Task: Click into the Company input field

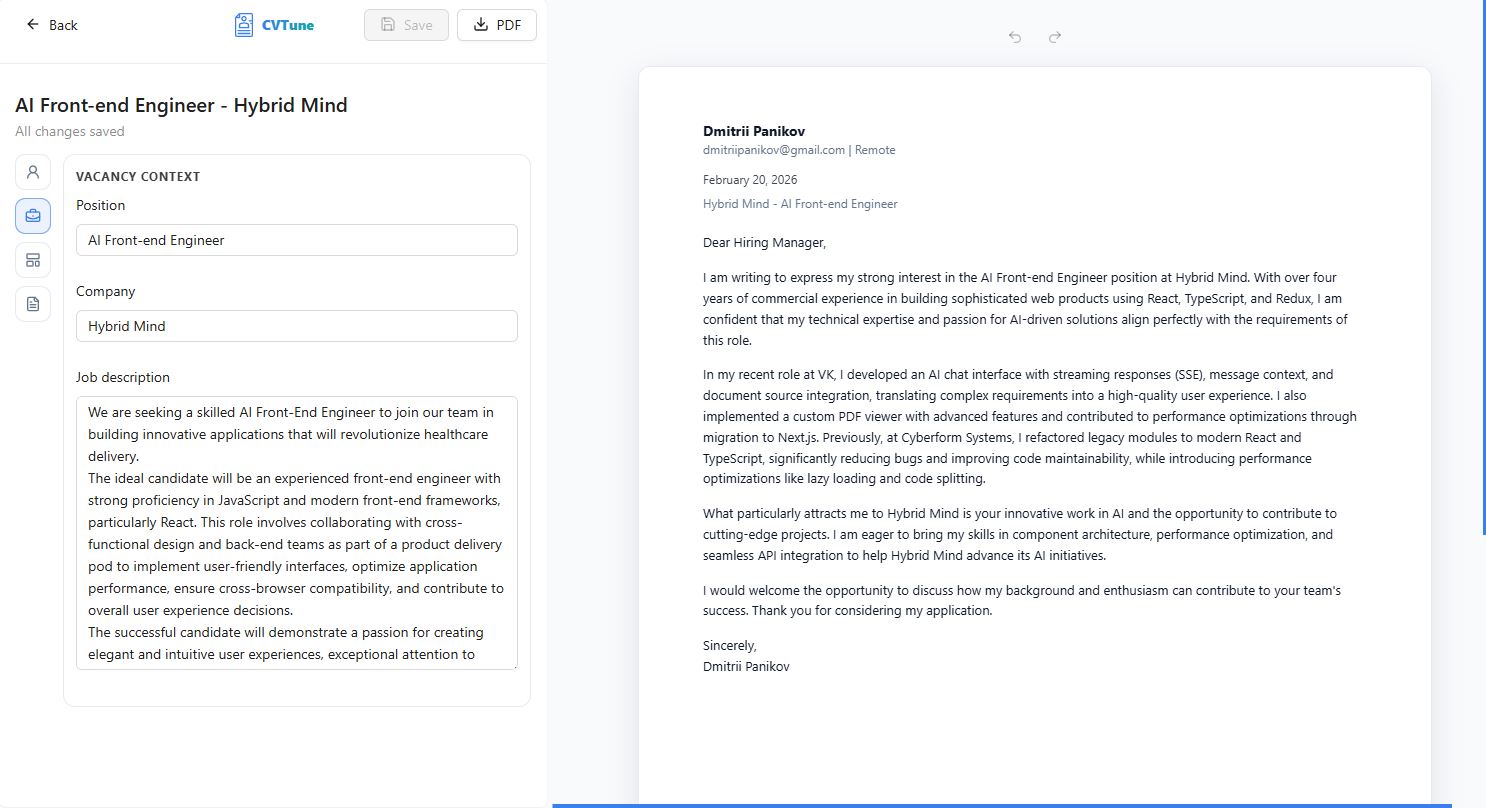Action: [x=297, y=326]
